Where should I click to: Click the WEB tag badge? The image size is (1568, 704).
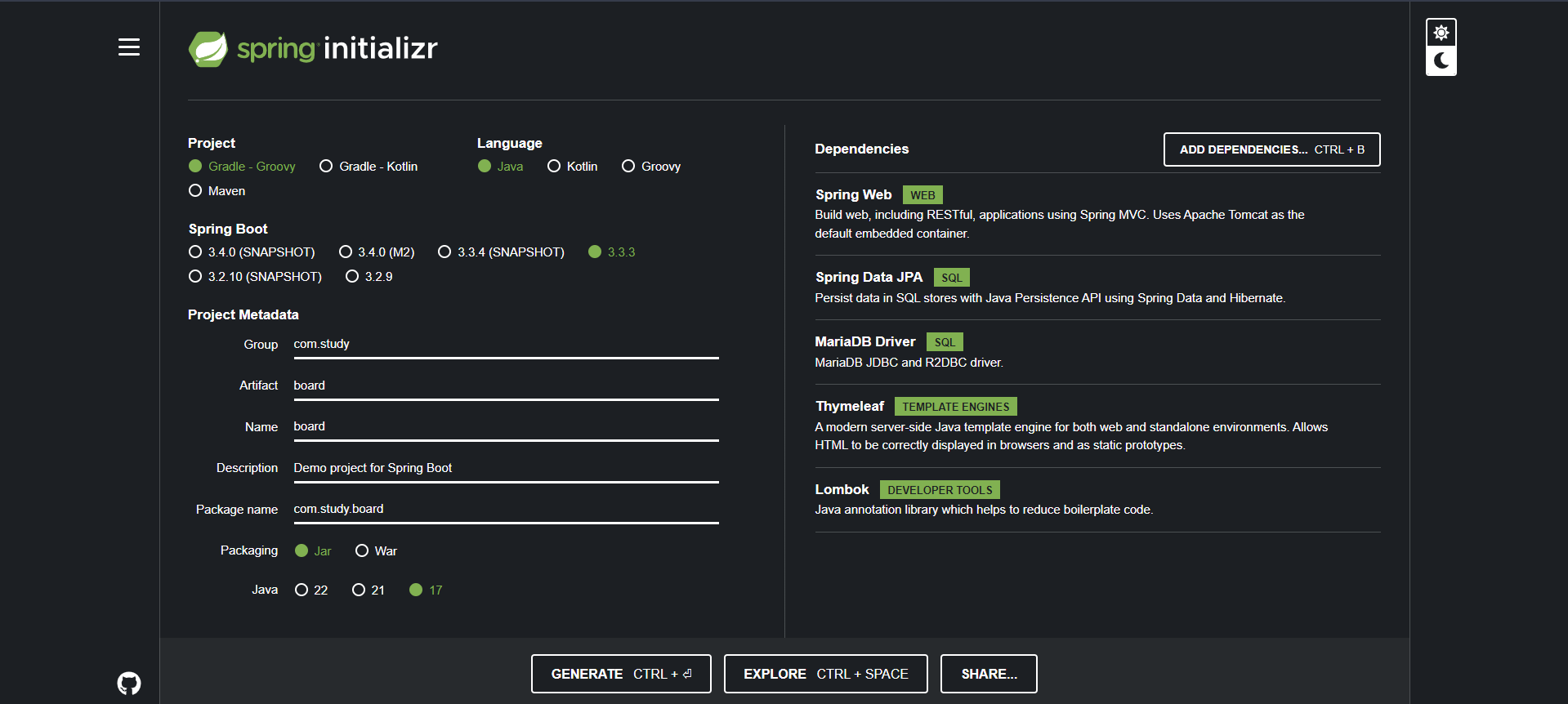[922, 195]
